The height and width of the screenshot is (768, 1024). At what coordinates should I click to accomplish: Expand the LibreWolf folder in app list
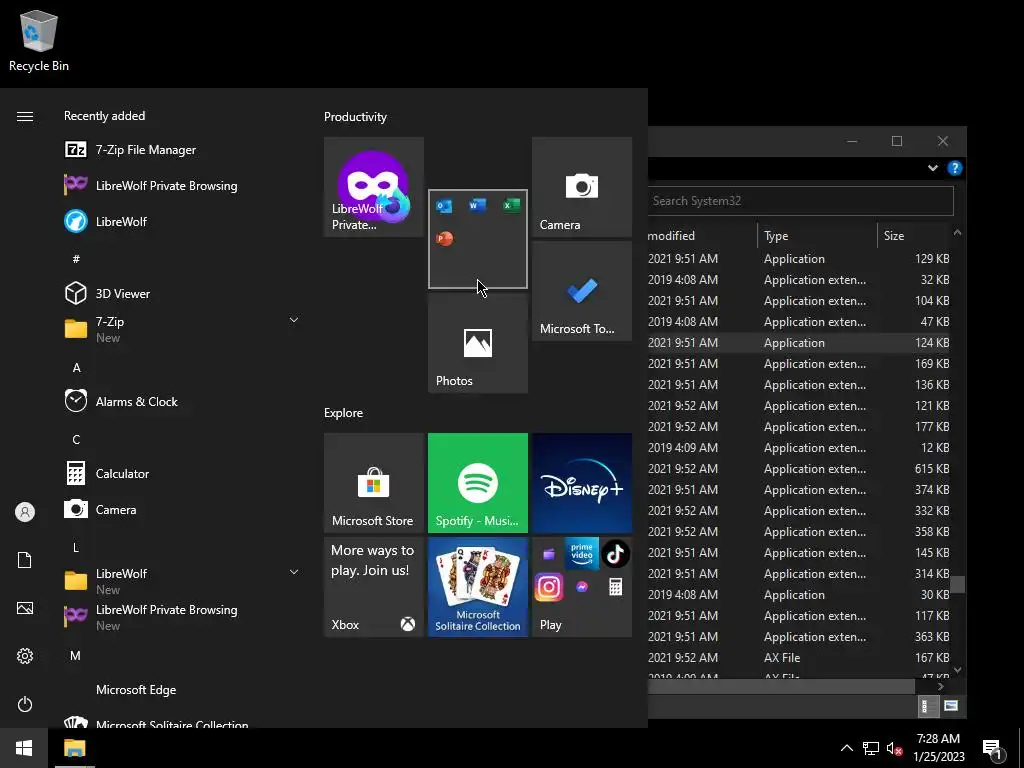294,572
